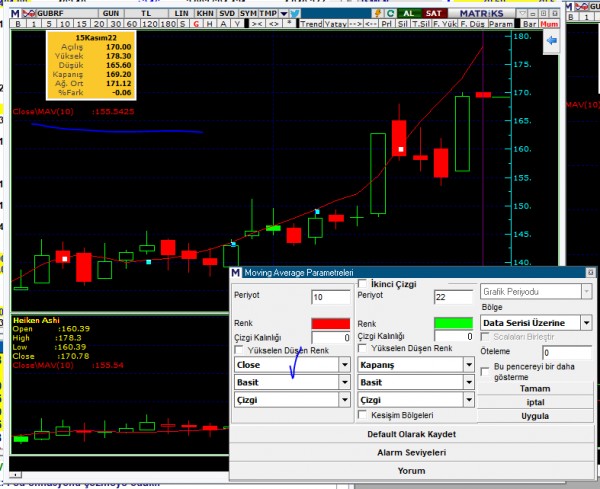
Task: Click the M Matriks logo in the chart title bar
Action: tap(15, 13)
